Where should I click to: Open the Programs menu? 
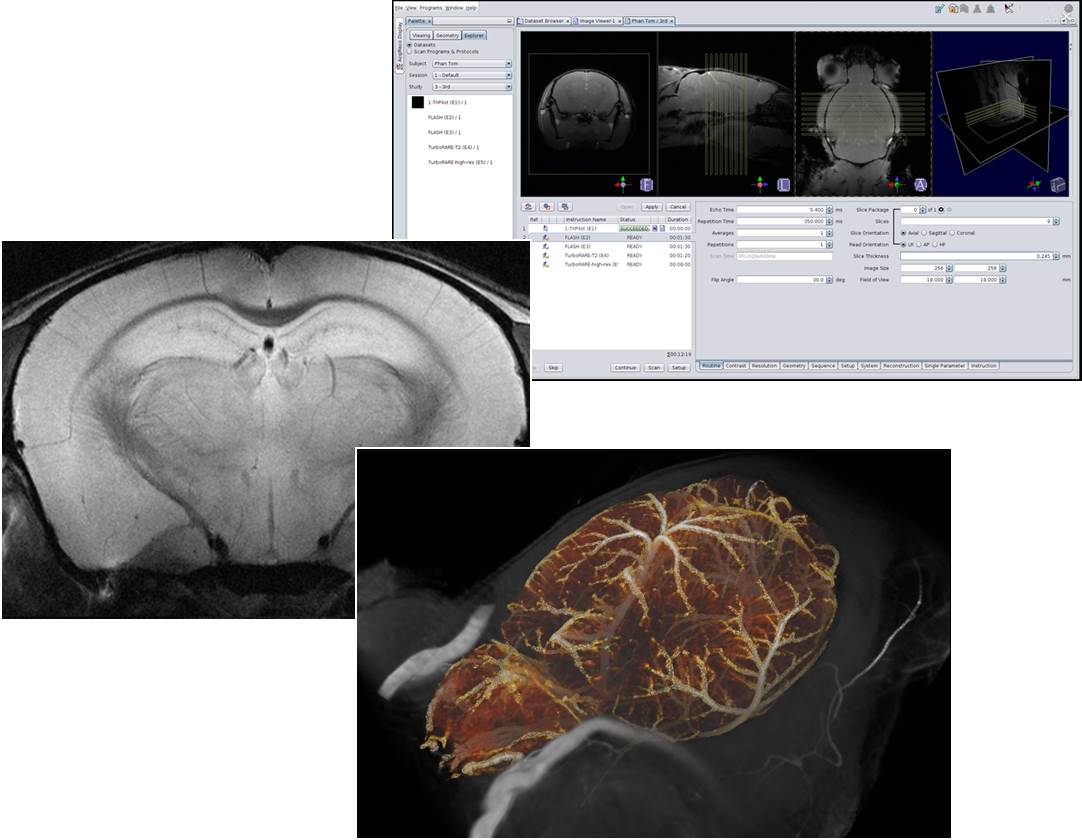(x=430, y=7)
